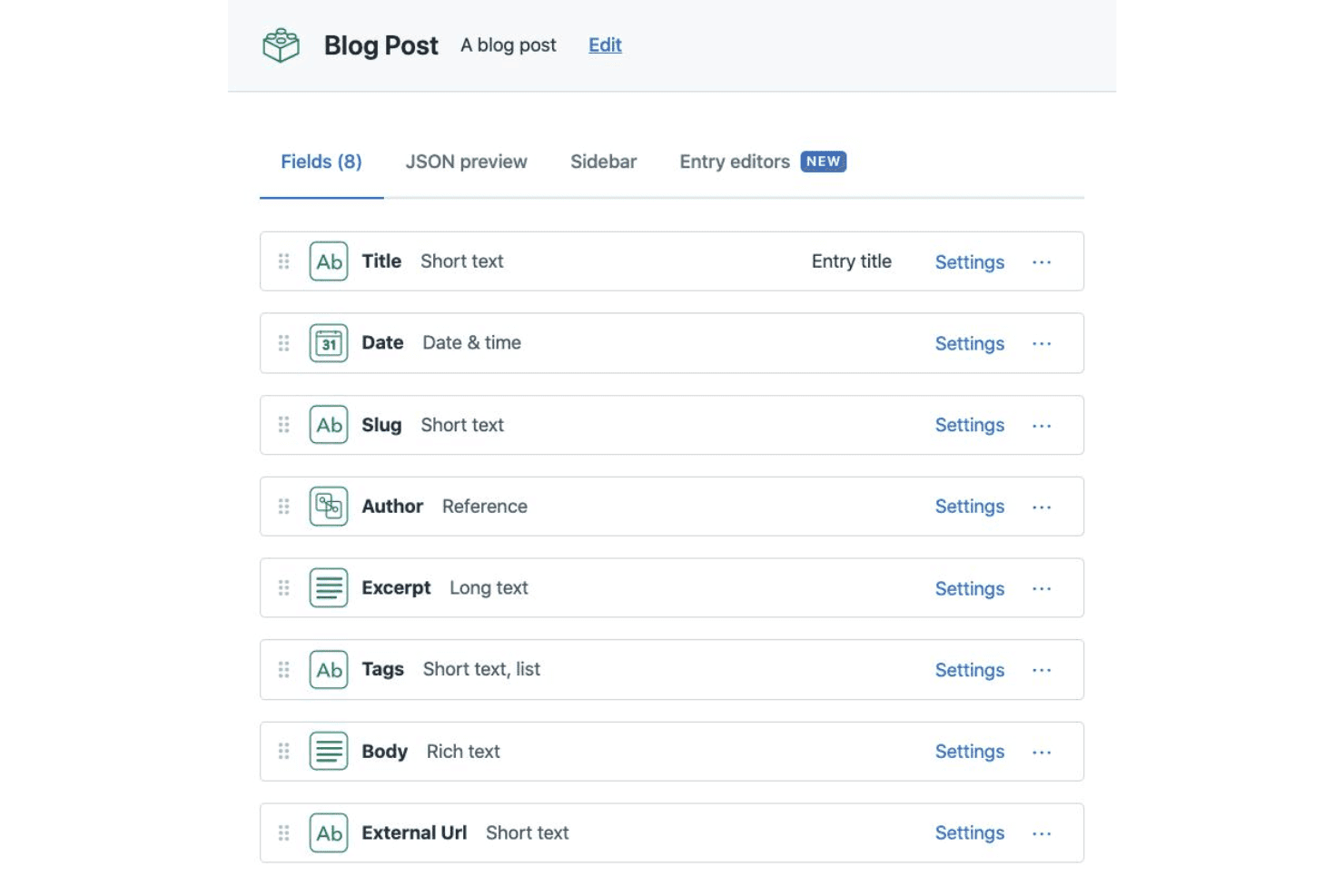Click the "A blog post" description text

pyautogui.click(x=509, y=45)
